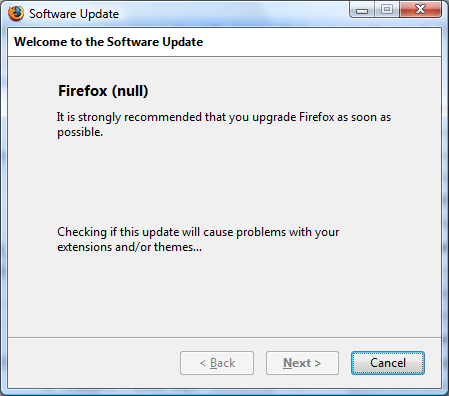
Task: Maximize the Software Update dialog
Action: tap(387, 10)
